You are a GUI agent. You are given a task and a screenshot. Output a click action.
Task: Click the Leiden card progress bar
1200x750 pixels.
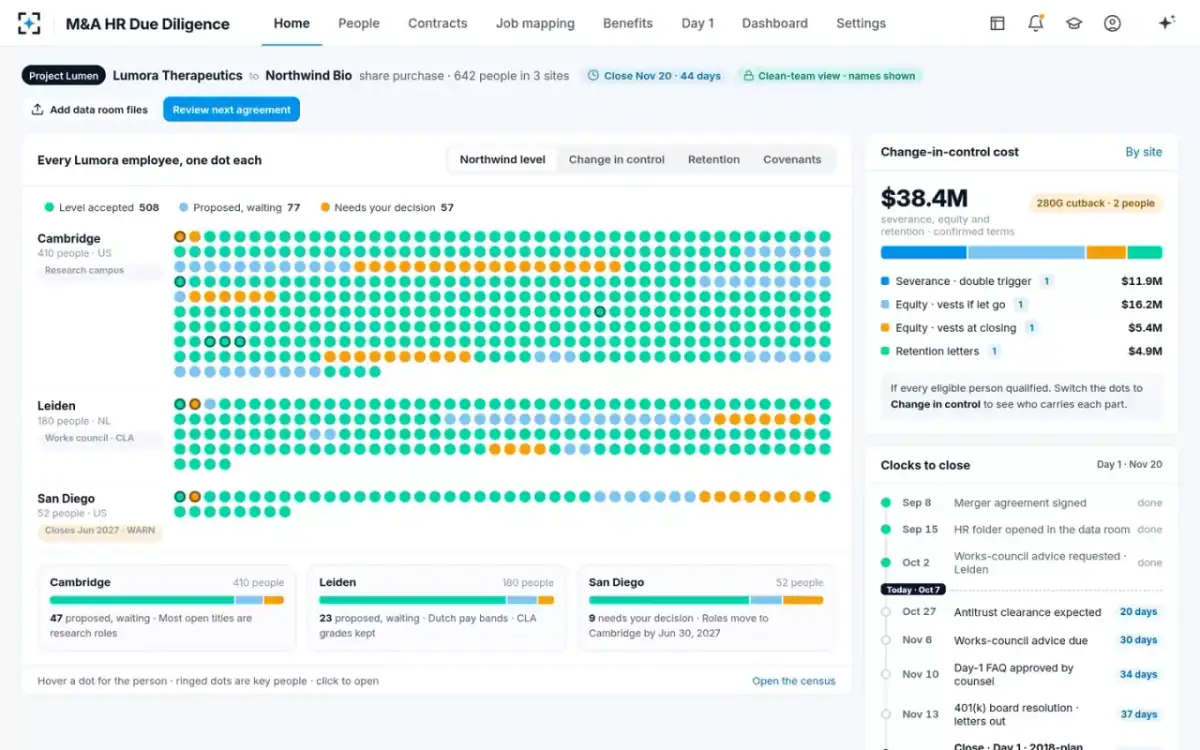click(x=436, y=600)
